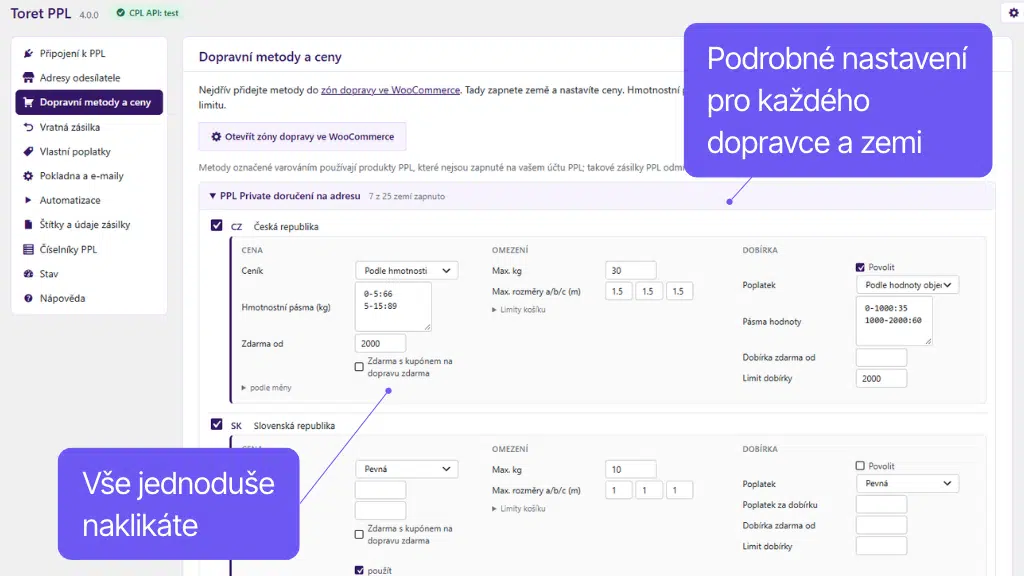The width and height of the screenshot is (1024, 576).
Task: Click the tag icon beside Vlastní poplatky
Action: click(28, 152)
